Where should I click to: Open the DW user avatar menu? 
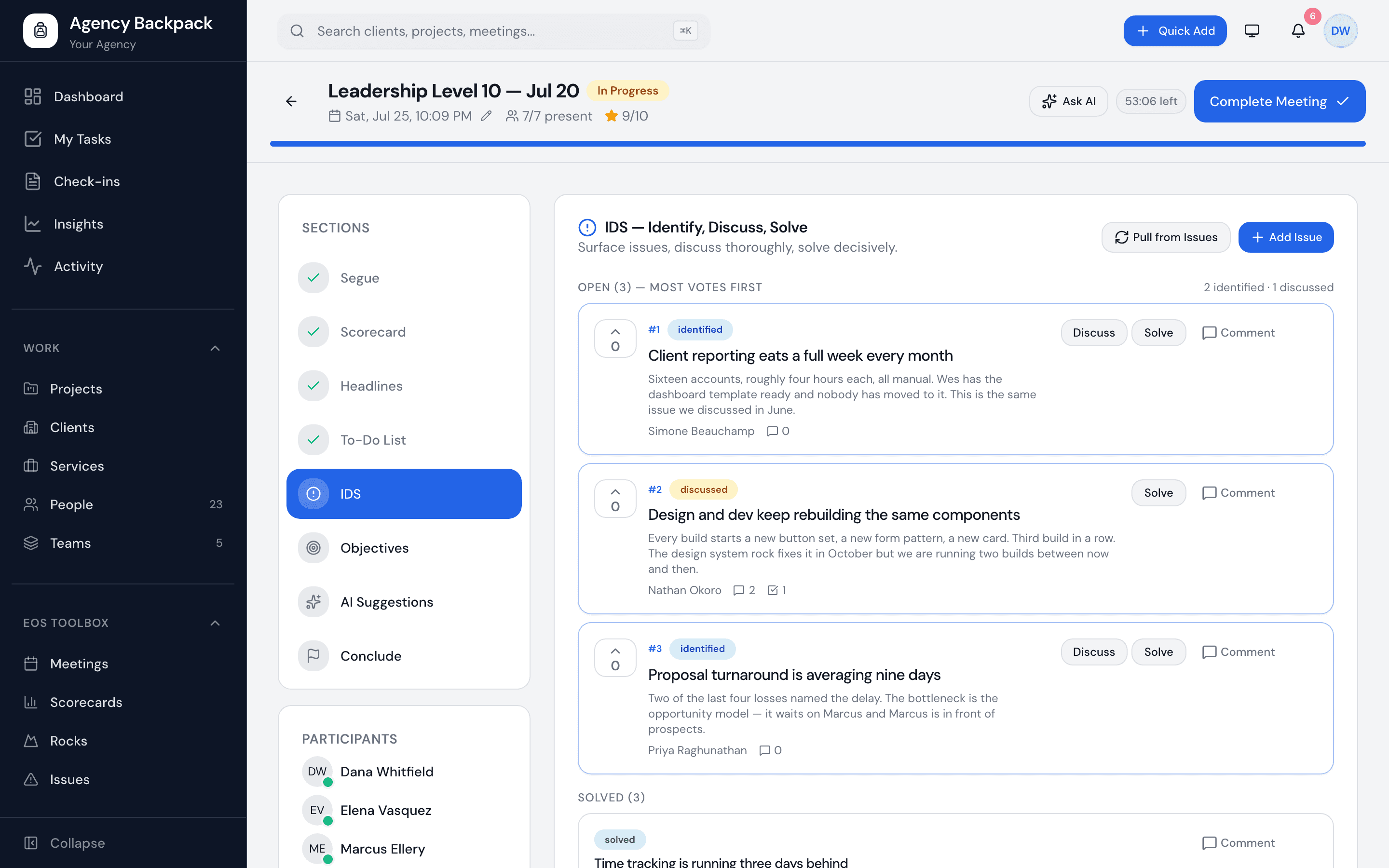click(x=1340, y=30)
